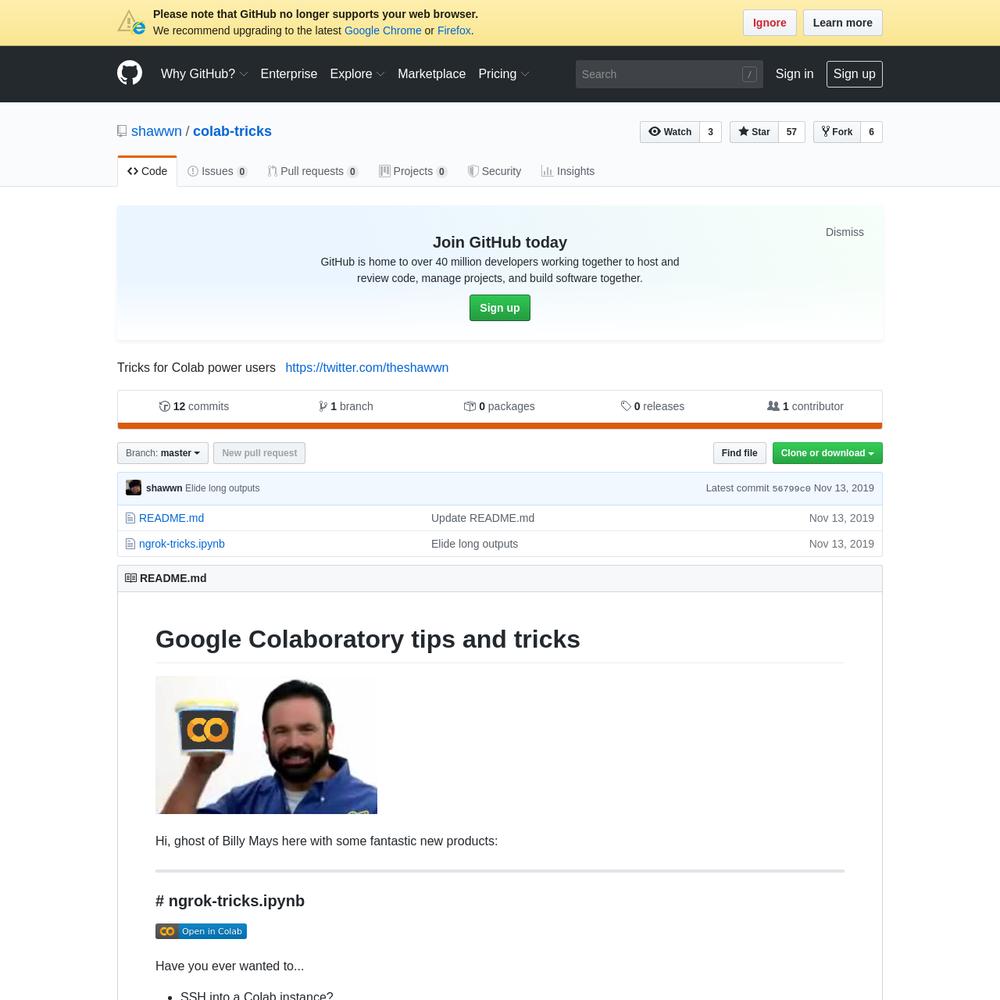This screenshot has width=1000, height=1000.
Task: Click the package icon beside 0 packages
Action: point(469,406)
